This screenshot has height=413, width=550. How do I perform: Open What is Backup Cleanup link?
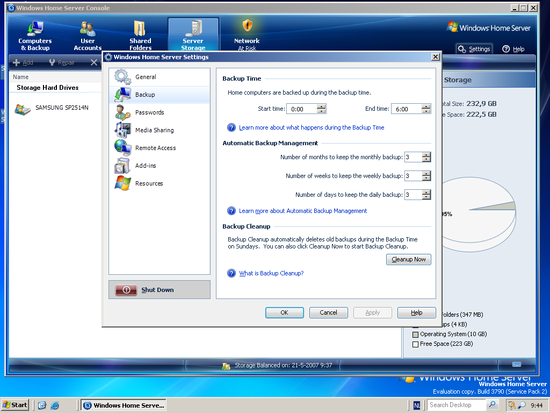coord(271,273)
